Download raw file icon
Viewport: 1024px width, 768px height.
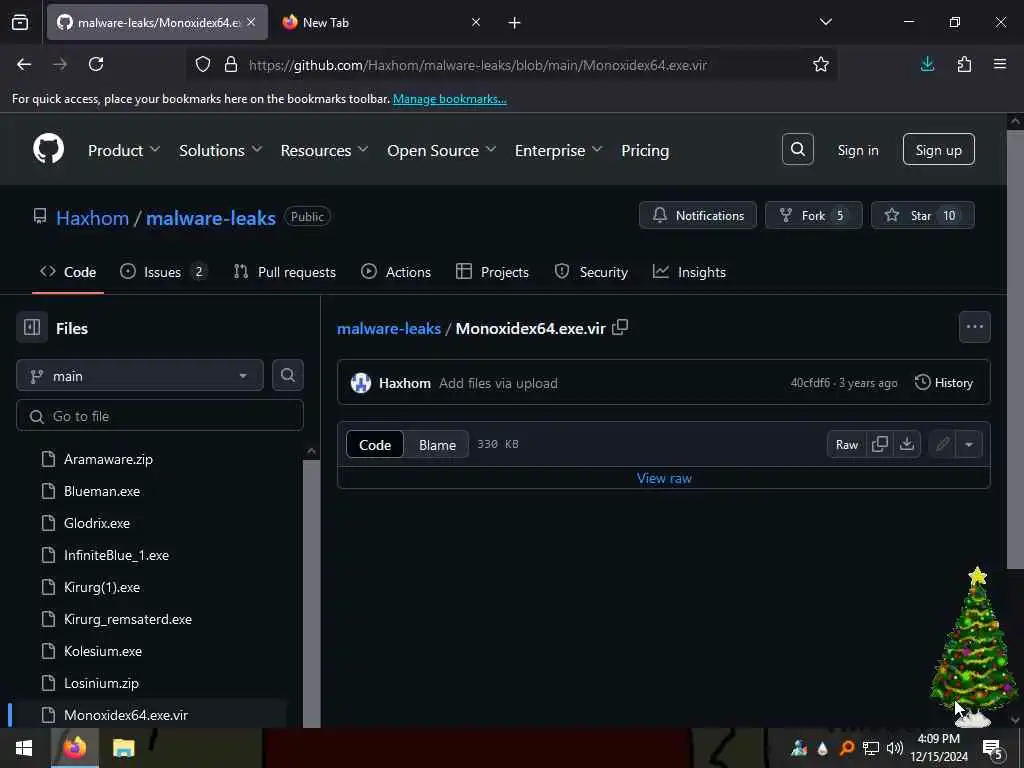[906, 444]
